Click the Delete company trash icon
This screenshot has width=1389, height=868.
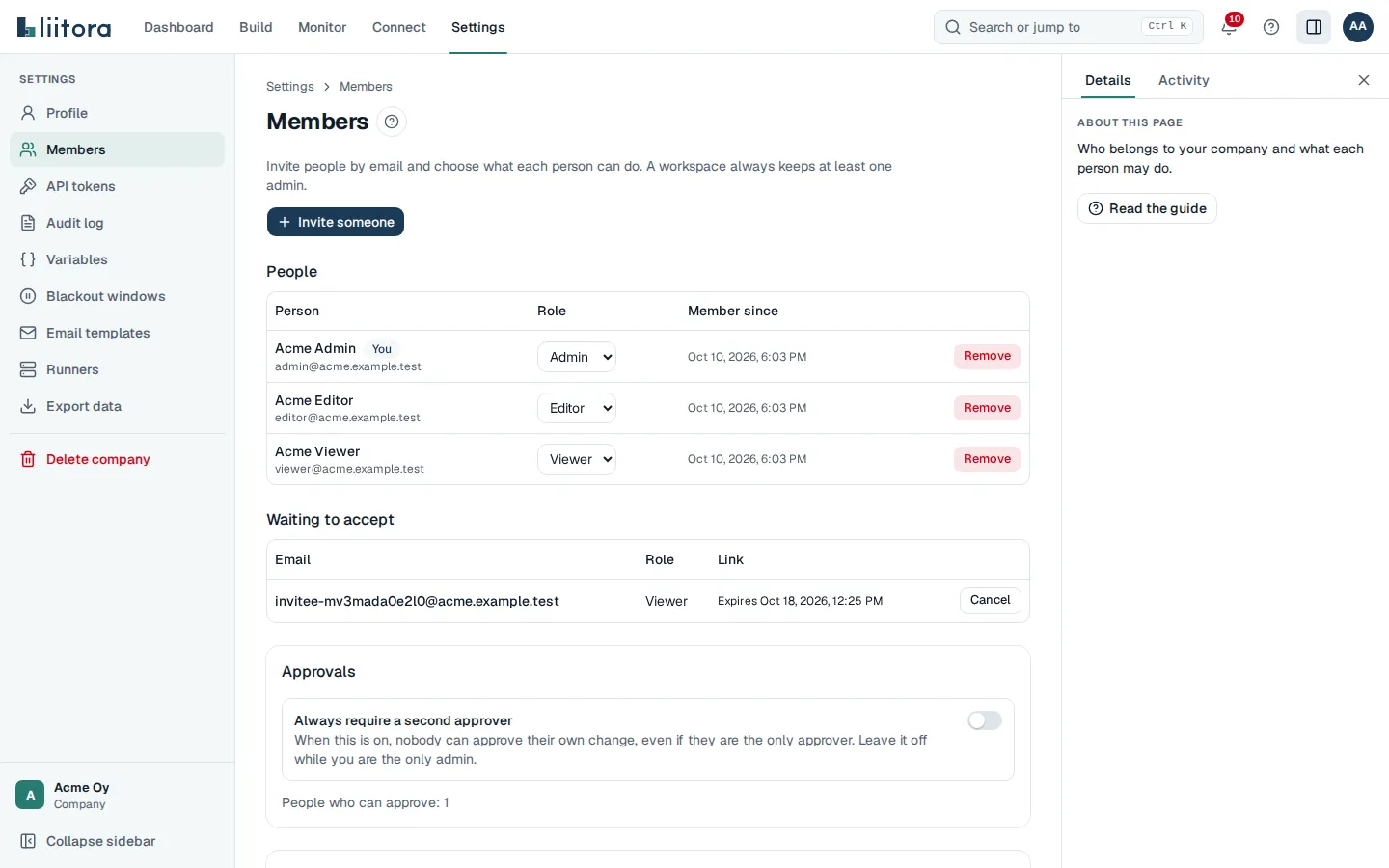click(28, 459)
